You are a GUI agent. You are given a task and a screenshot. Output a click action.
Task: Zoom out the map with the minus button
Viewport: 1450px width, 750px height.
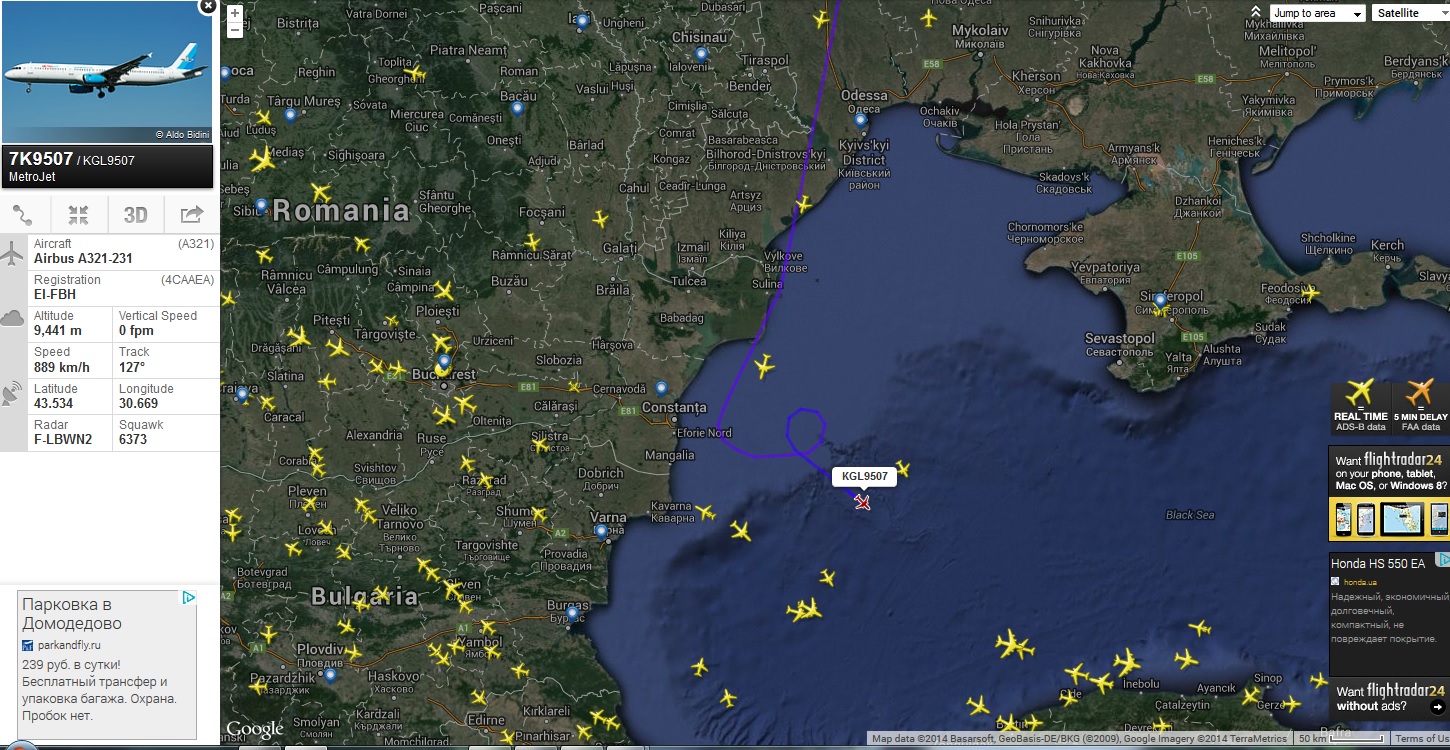pyautogui.click(x=235, y=30)
